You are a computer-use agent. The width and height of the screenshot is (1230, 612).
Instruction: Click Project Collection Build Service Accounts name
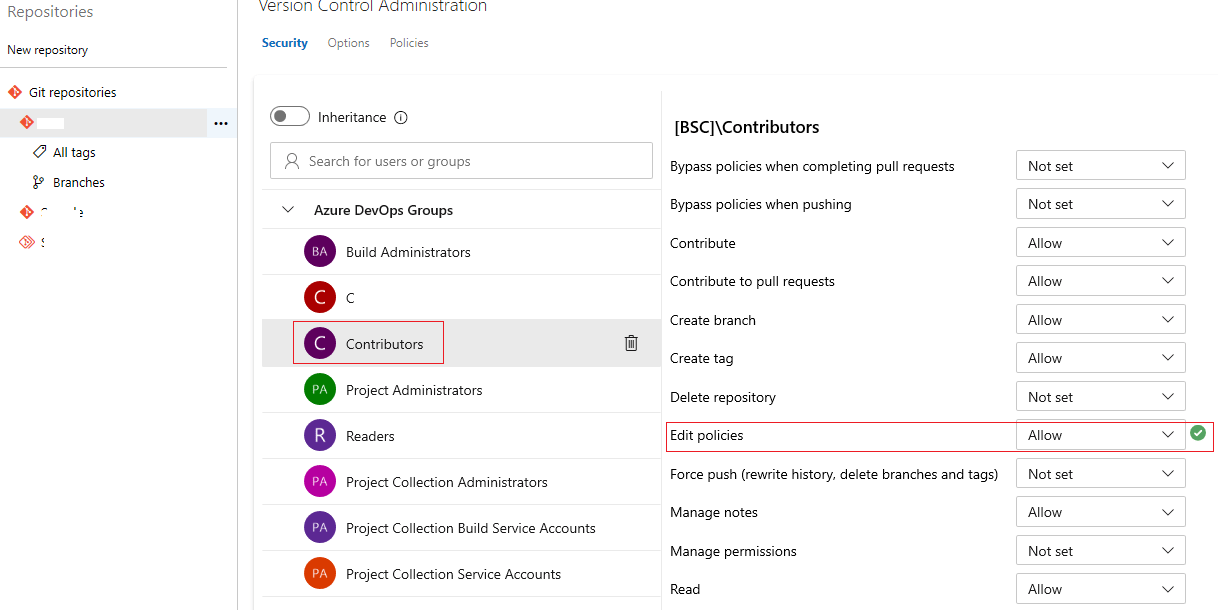point(471,528)
